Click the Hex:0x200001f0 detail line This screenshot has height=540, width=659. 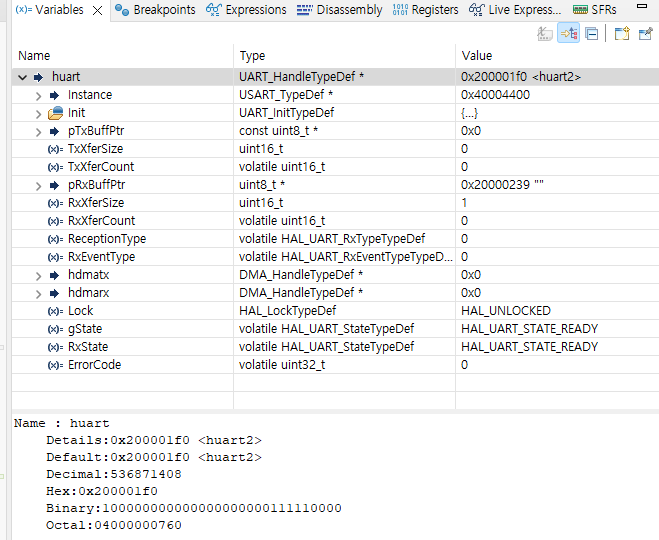click(102, 491)
